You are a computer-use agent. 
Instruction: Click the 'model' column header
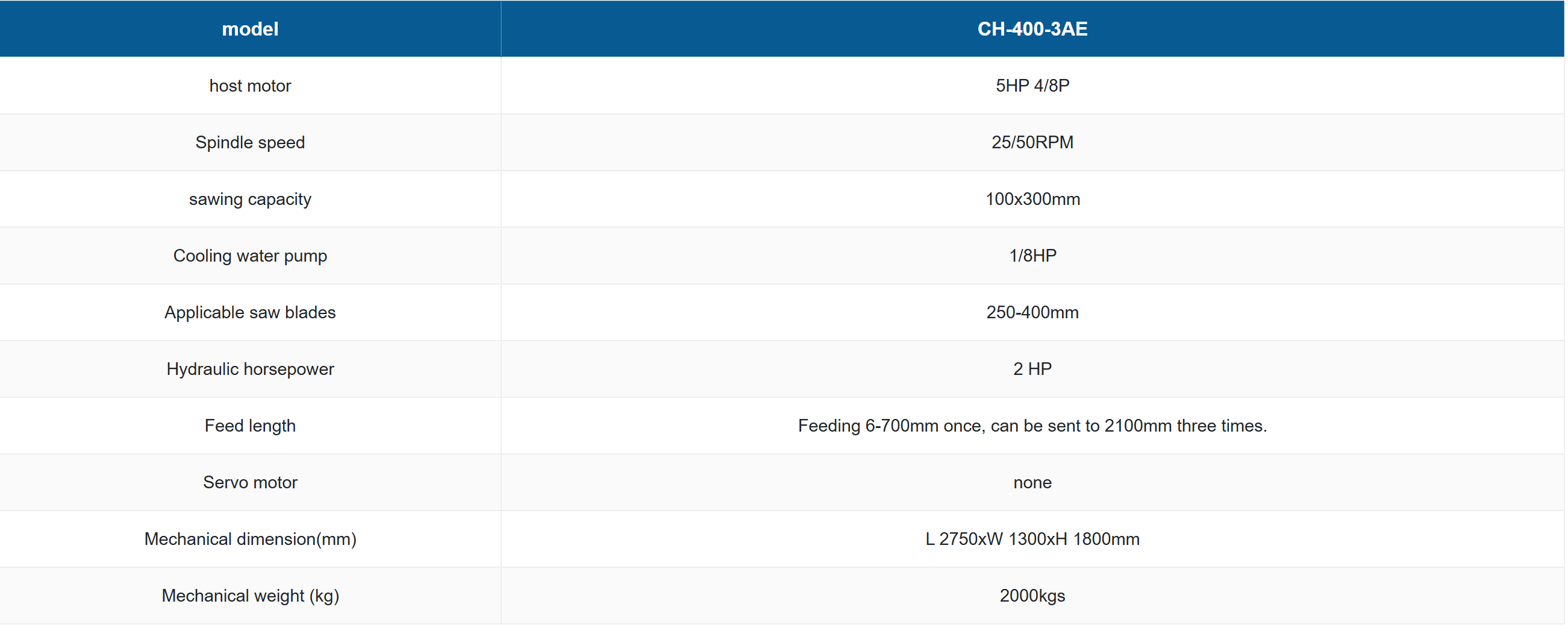[249, 28]
